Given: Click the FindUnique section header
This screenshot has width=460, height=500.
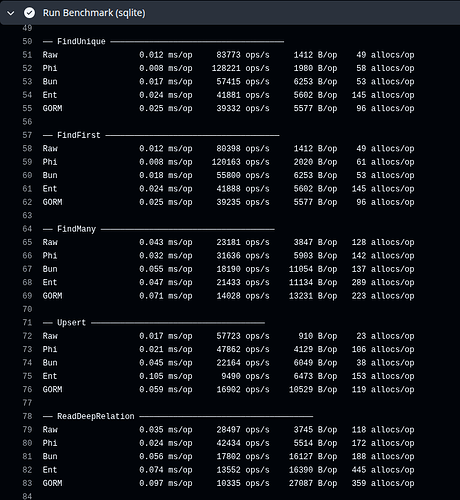Looking at the screenshot, I should click(163, 41).
